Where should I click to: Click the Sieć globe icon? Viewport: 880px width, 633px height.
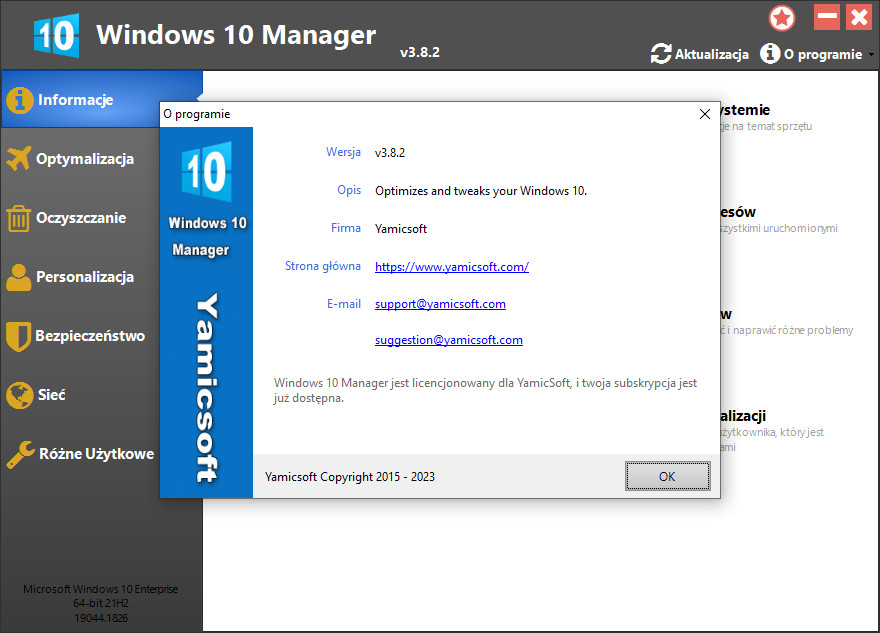pos(20,395)
